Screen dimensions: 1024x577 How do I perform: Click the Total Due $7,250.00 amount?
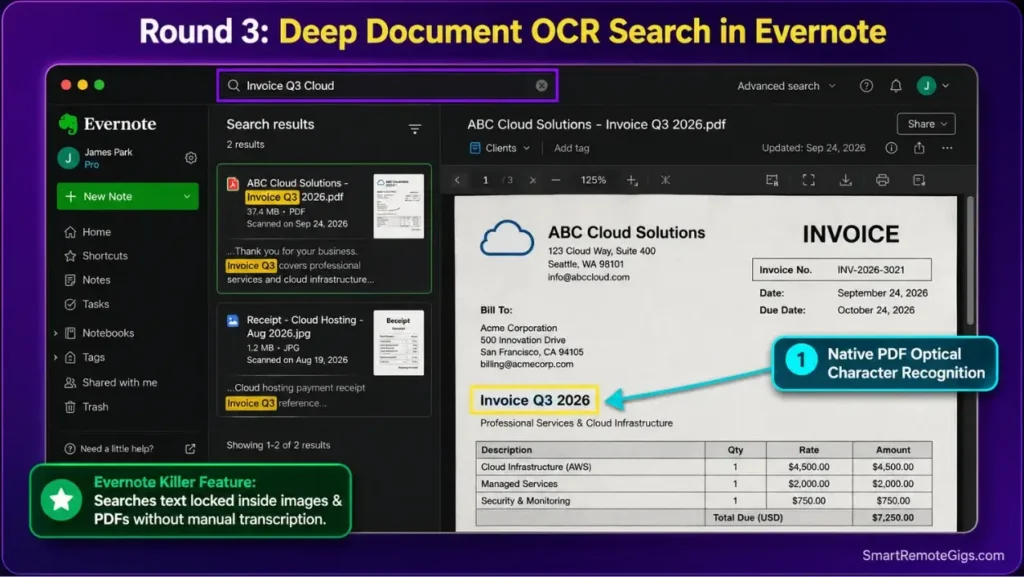click(x=893, y=518)
